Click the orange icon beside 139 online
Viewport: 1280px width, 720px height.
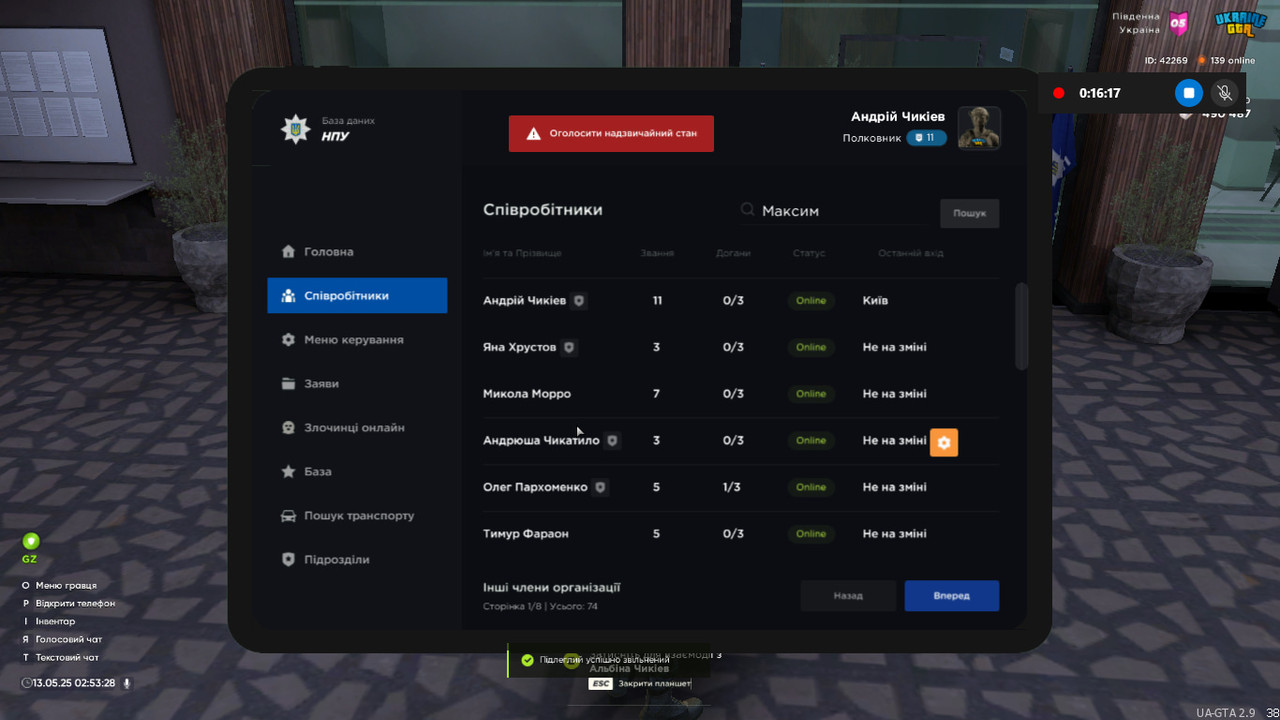1202,61
